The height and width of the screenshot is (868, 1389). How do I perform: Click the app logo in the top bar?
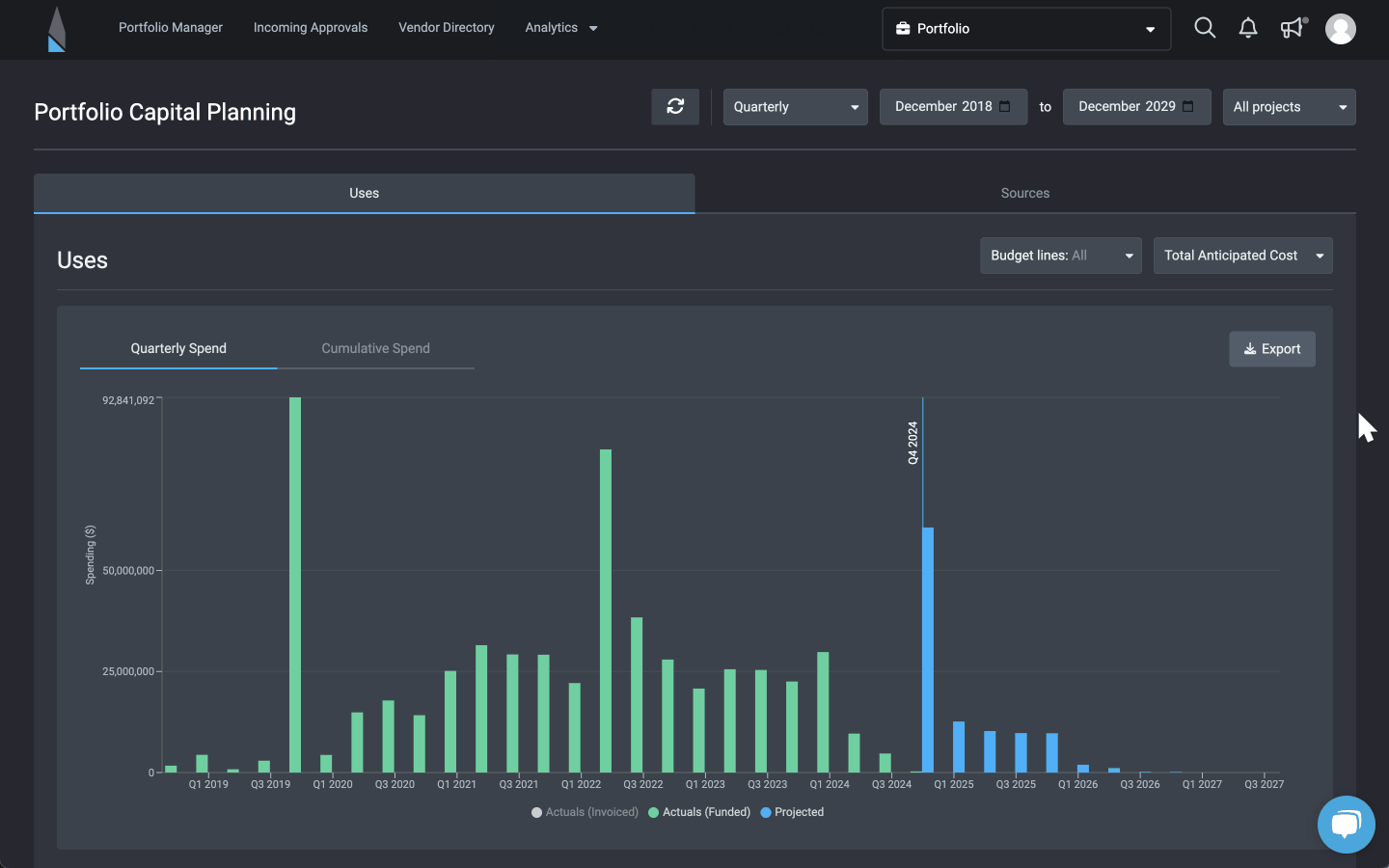(57, 29)
